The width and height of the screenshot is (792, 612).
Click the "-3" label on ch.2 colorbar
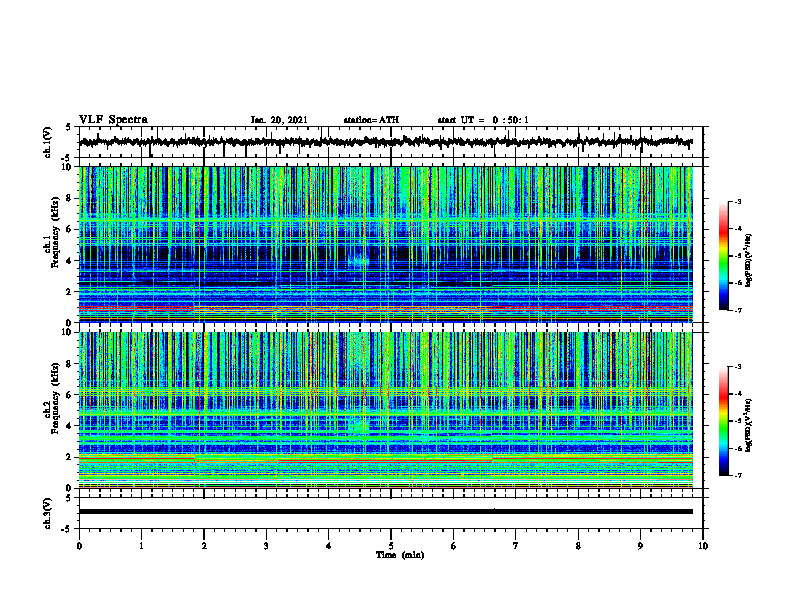(x=738, y=367)
